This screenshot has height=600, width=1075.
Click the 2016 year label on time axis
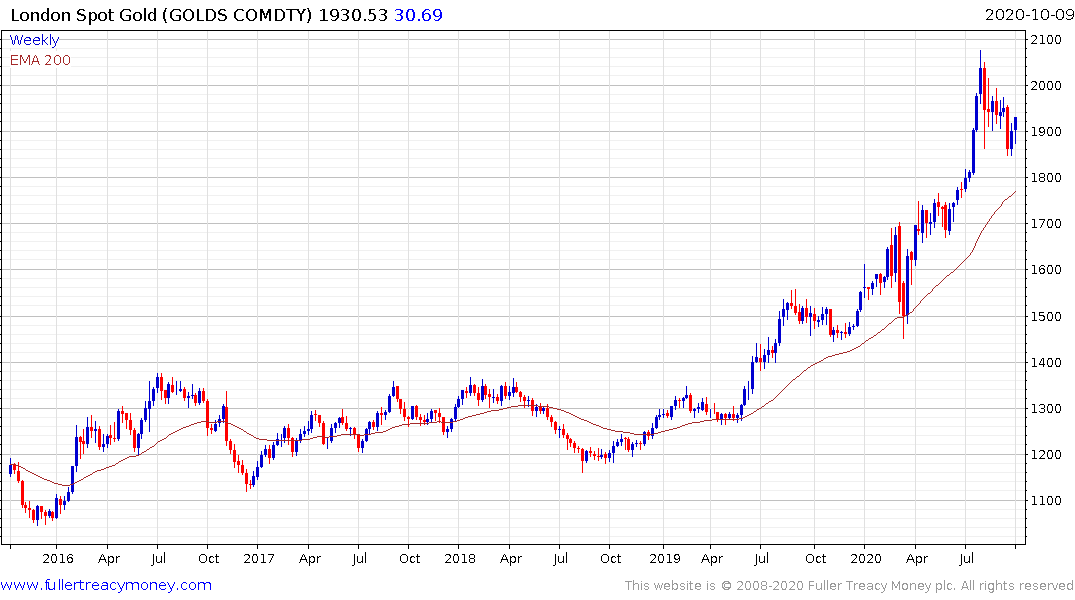[x=58, y=558]
